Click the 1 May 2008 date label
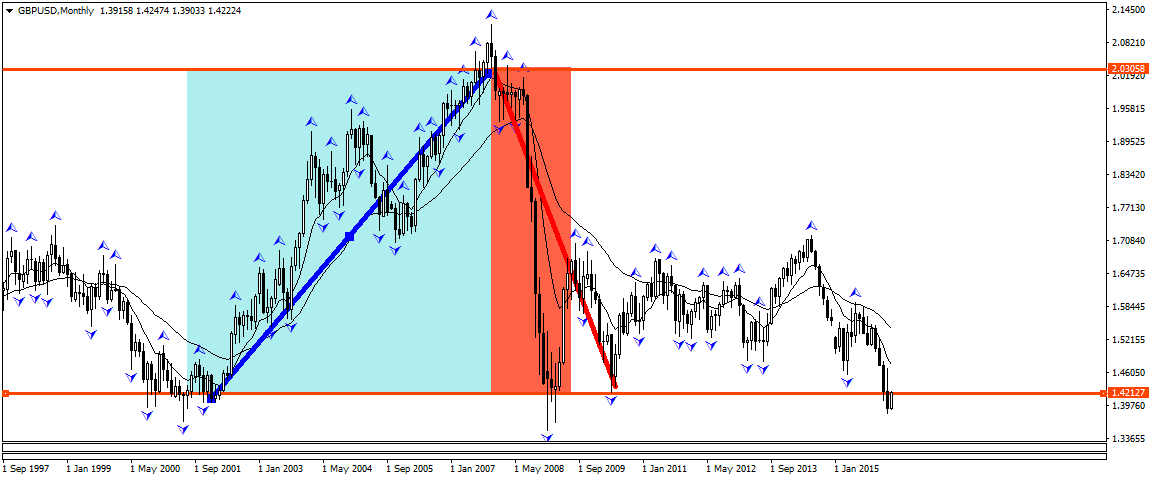The image size is (1149, 480). (x=539, y=468)
